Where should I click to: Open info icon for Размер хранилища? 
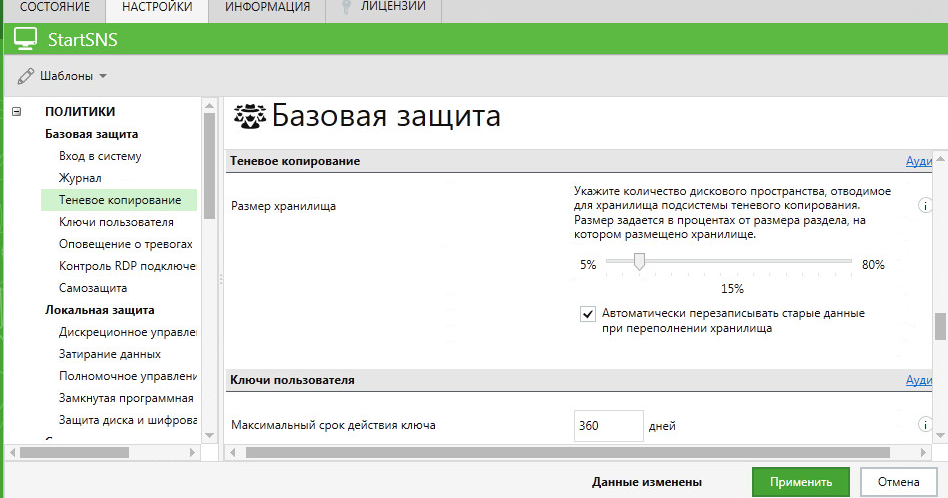coord(925,205)
